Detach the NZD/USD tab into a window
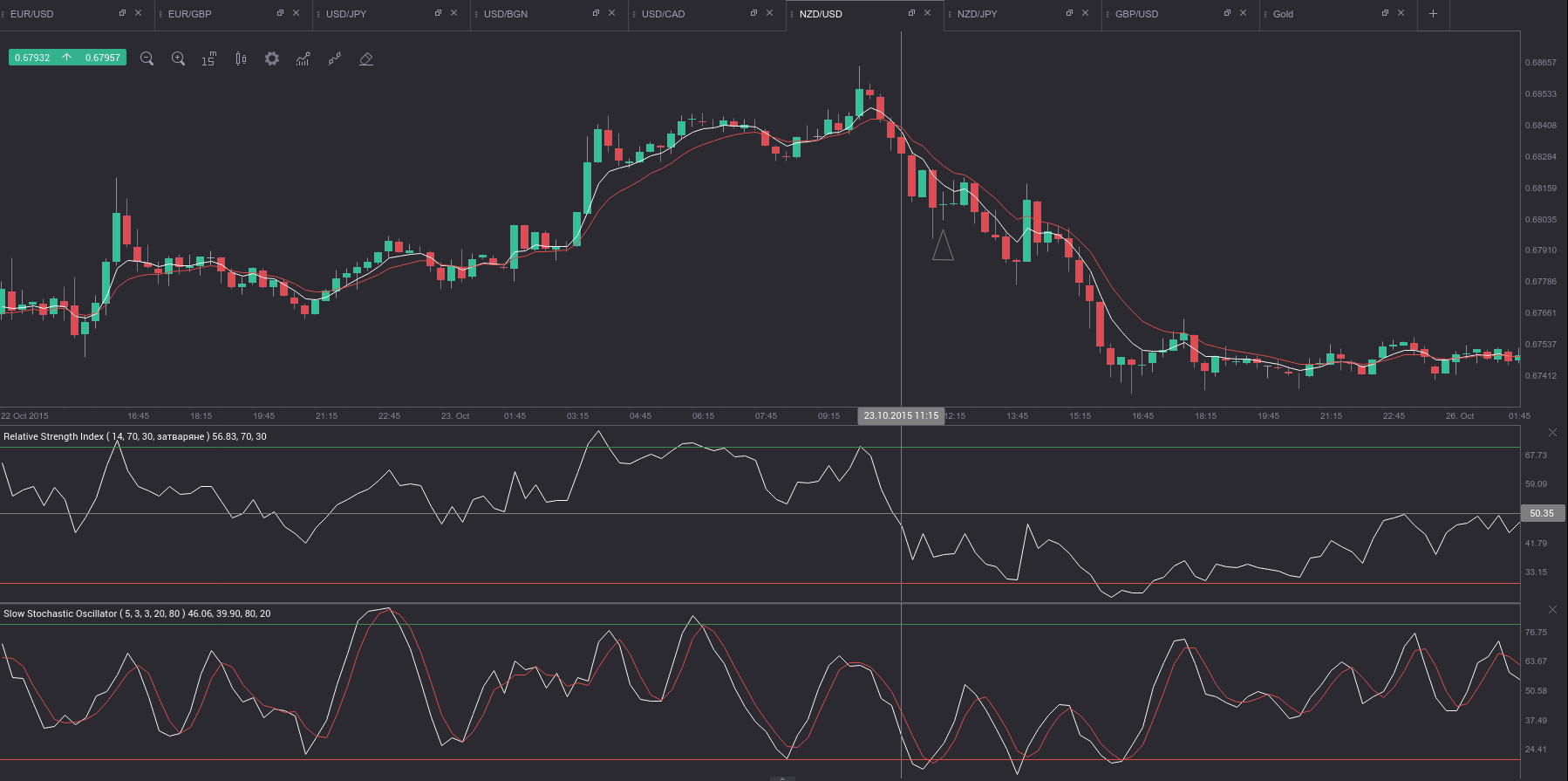 911,13
